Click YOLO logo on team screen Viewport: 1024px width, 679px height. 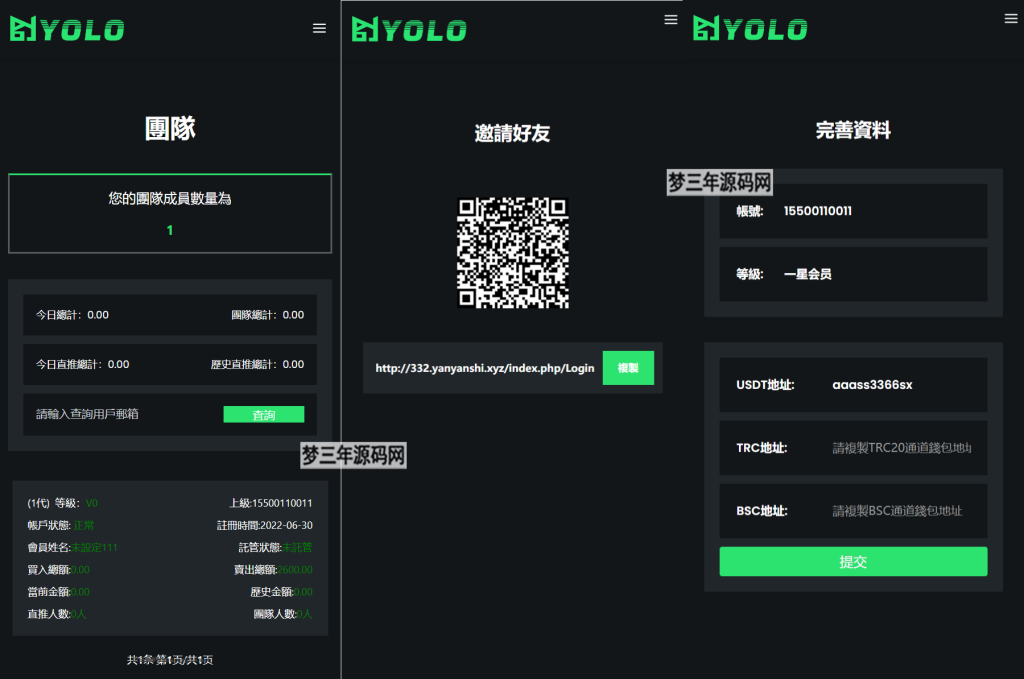pos(67,29)
